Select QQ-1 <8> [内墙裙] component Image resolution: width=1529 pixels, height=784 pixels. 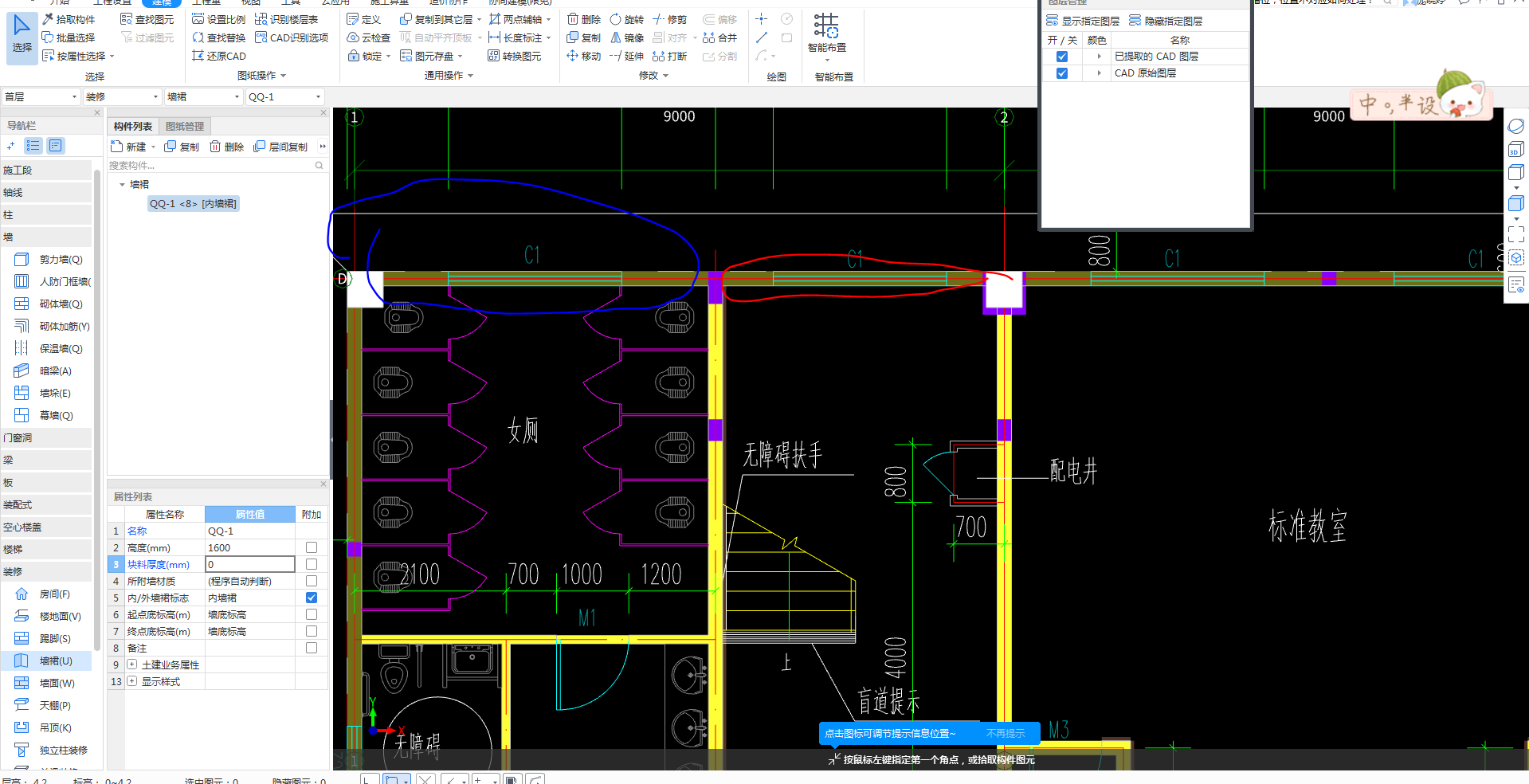pyautogui.click(x=193, y=203)
